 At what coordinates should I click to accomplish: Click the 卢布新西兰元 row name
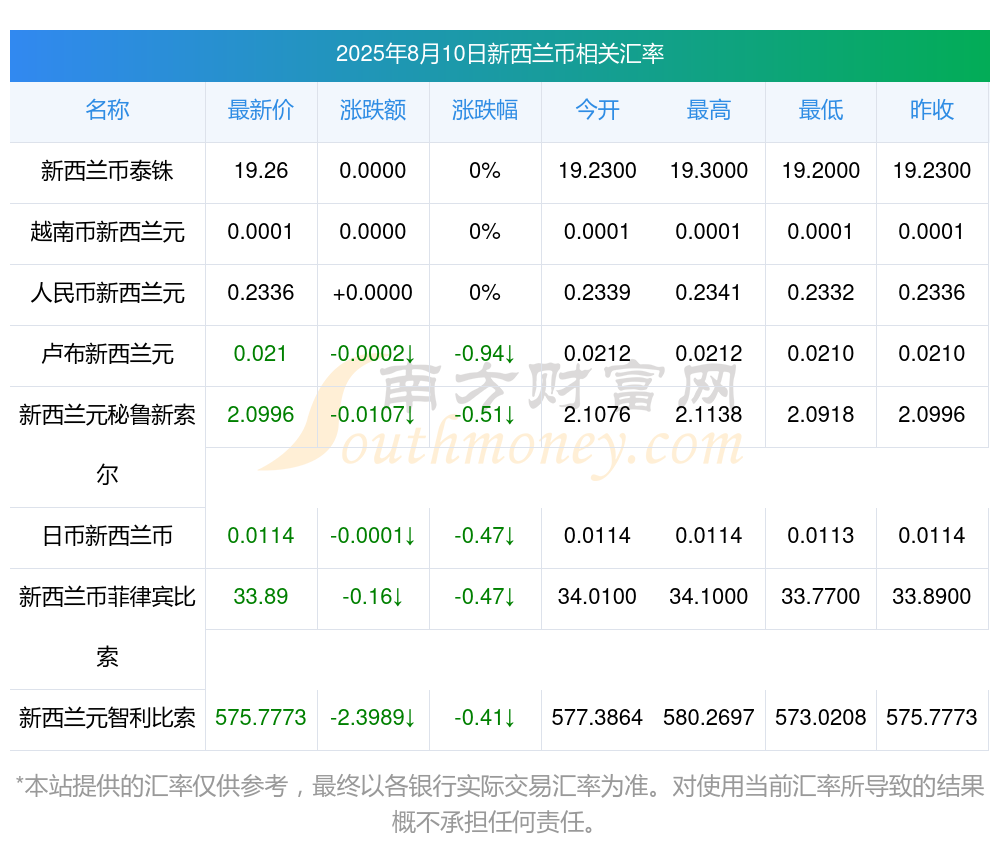(x=107, y=354)
